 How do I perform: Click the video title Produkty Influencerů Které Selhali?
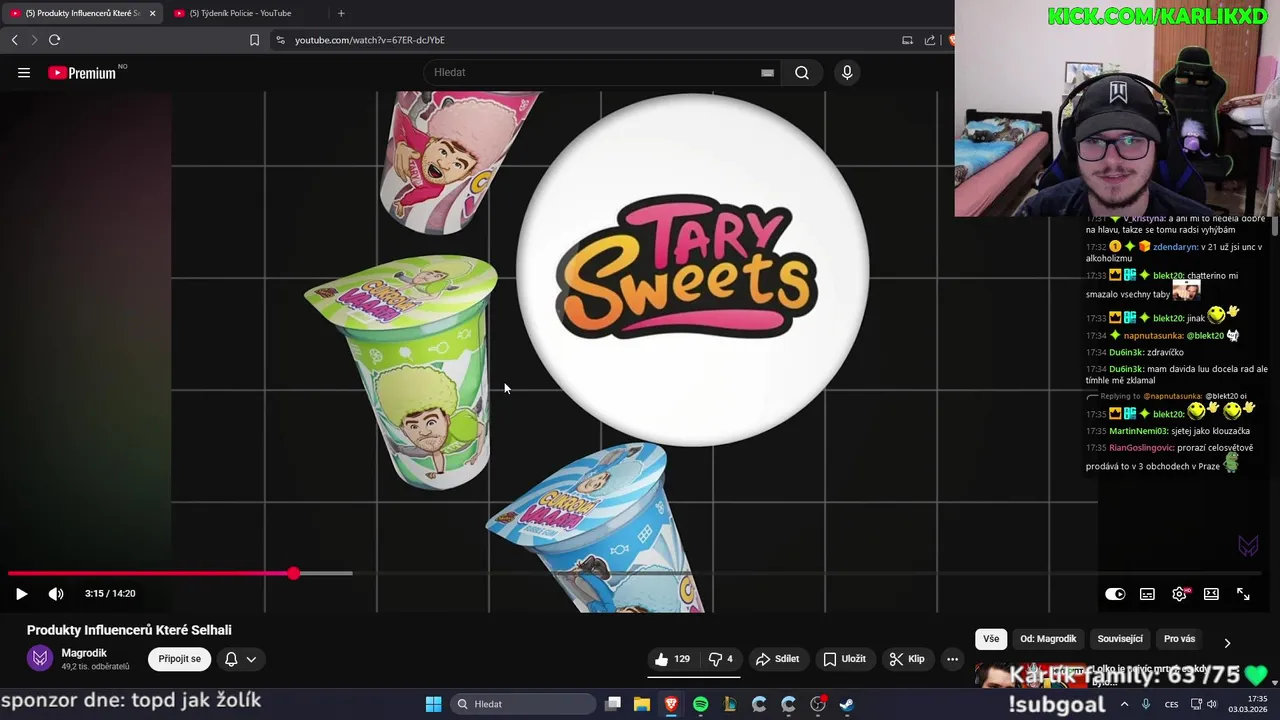129,630
